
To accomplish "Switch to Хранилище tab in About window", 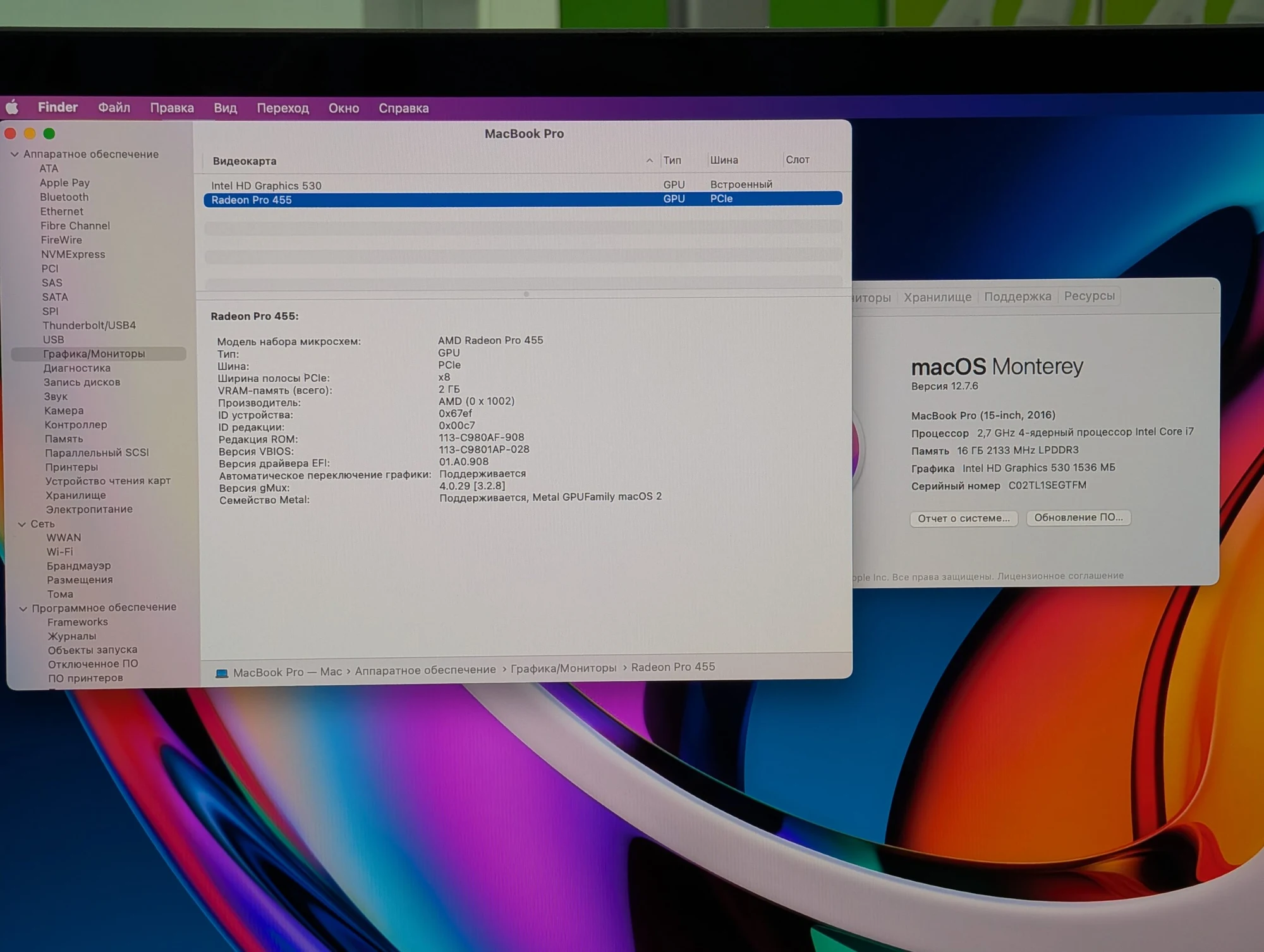I will (937, 297).
